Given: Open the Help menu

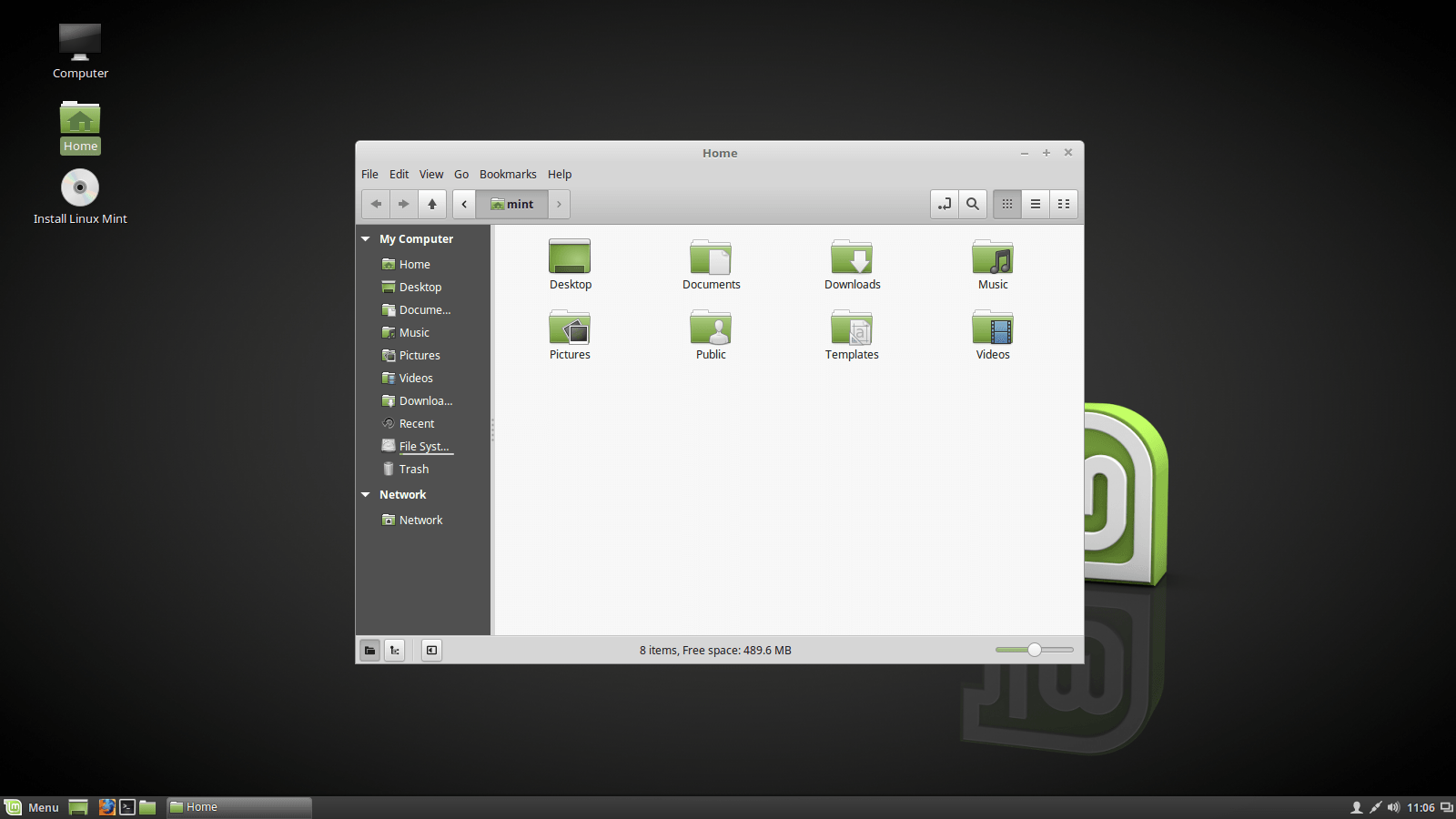Looking at the screenshot, I should click(560, 175).
